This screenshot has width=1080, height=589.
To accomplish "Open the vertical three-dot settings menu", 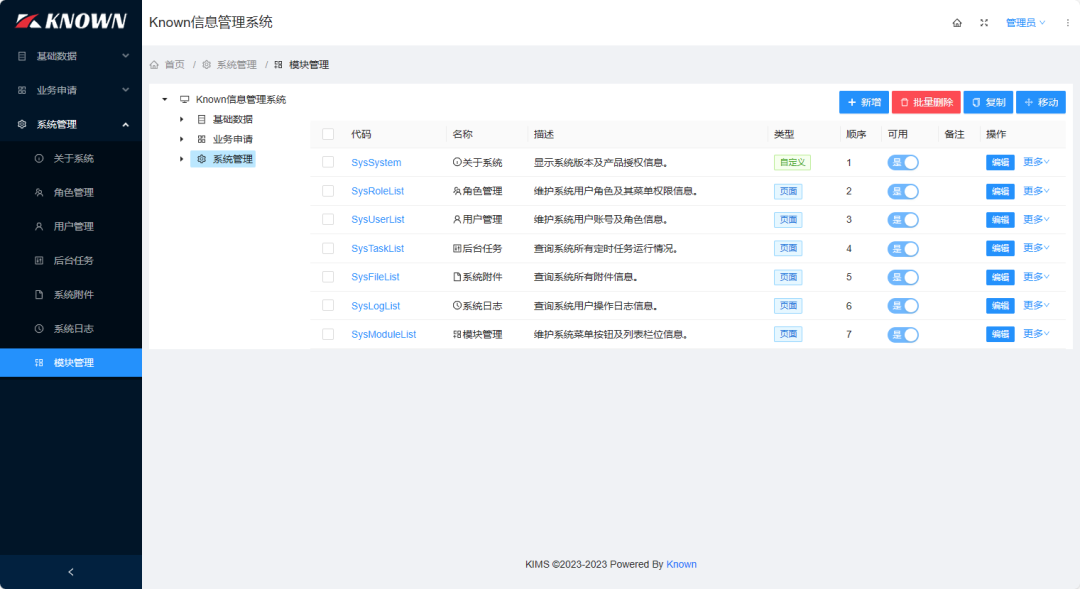I will pyautogui.click(x=1067, y=22).
